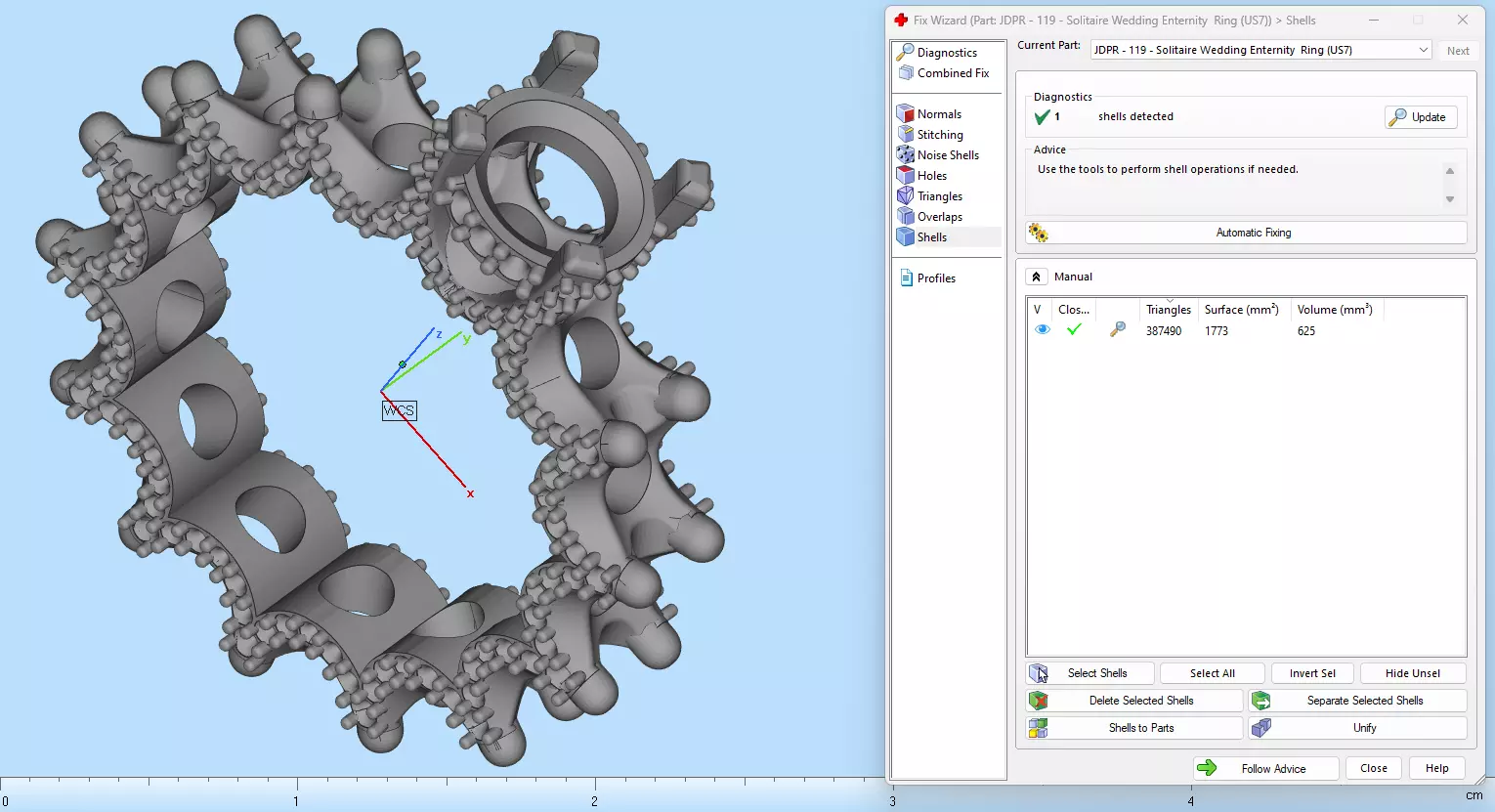This screenshot has width=1495, height=812.
Task: Sort by the Volume column header
Action: [x=1335, y=310]
